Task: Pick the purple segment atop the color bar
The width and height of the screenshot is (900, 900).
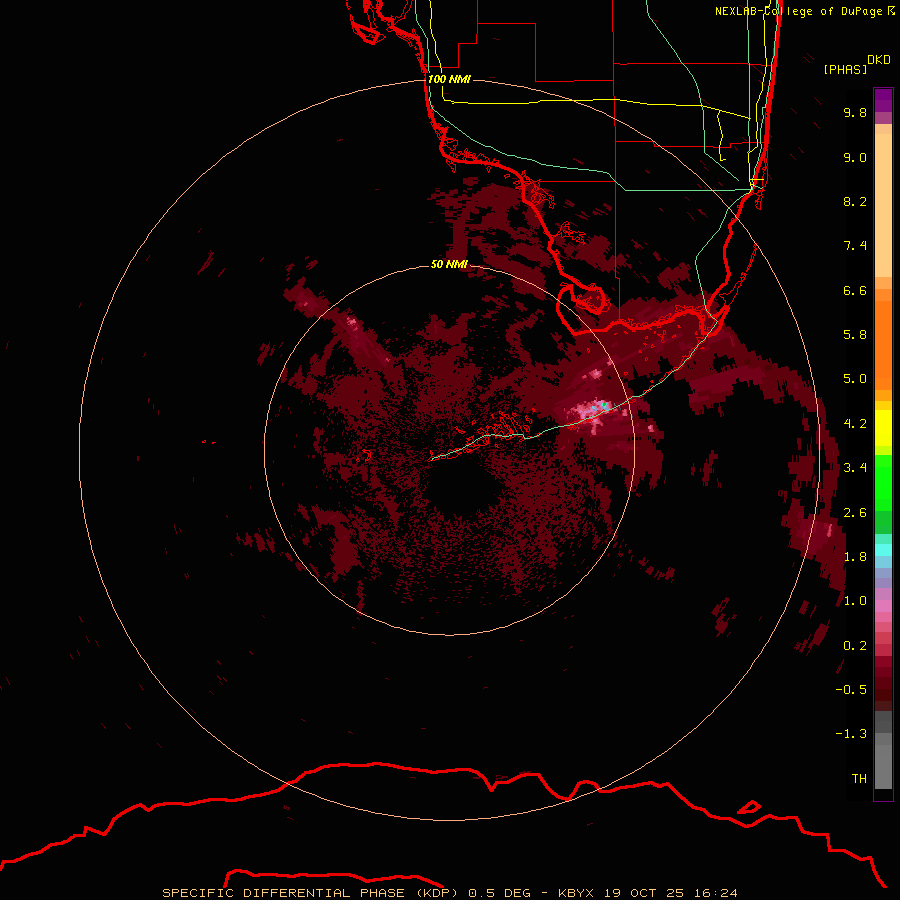Action: 883,101
